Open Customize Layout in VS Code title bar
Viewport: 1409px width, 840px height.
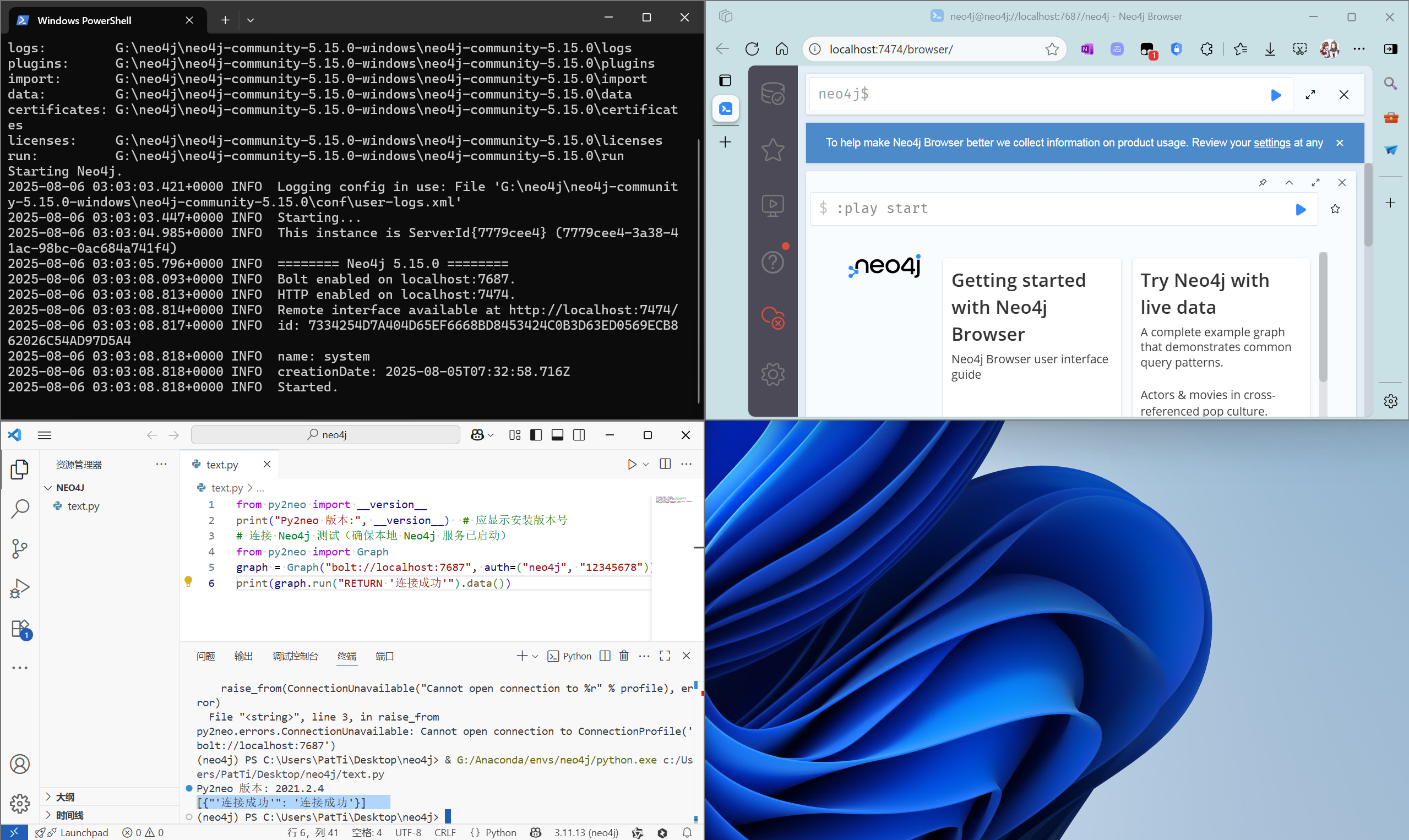515,435
